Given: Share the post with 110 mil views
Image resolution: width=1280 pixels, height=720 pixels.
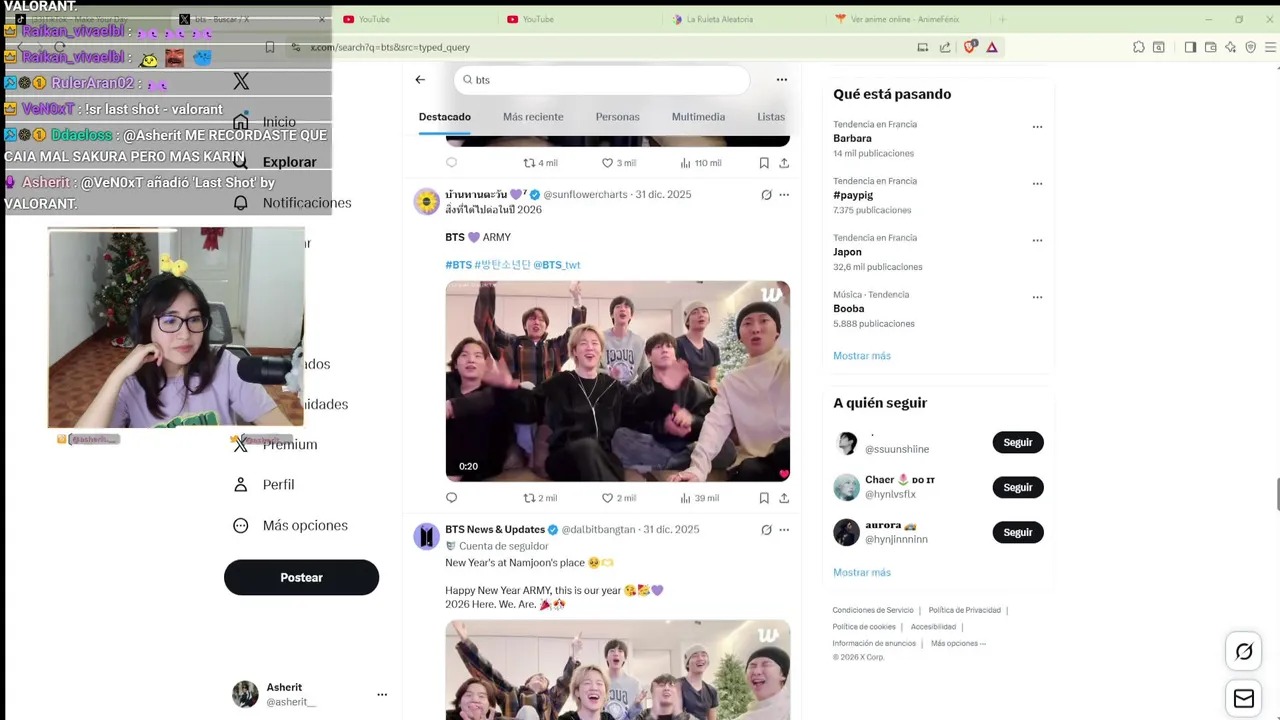Looking at the screenshot, I should [784, 163].
